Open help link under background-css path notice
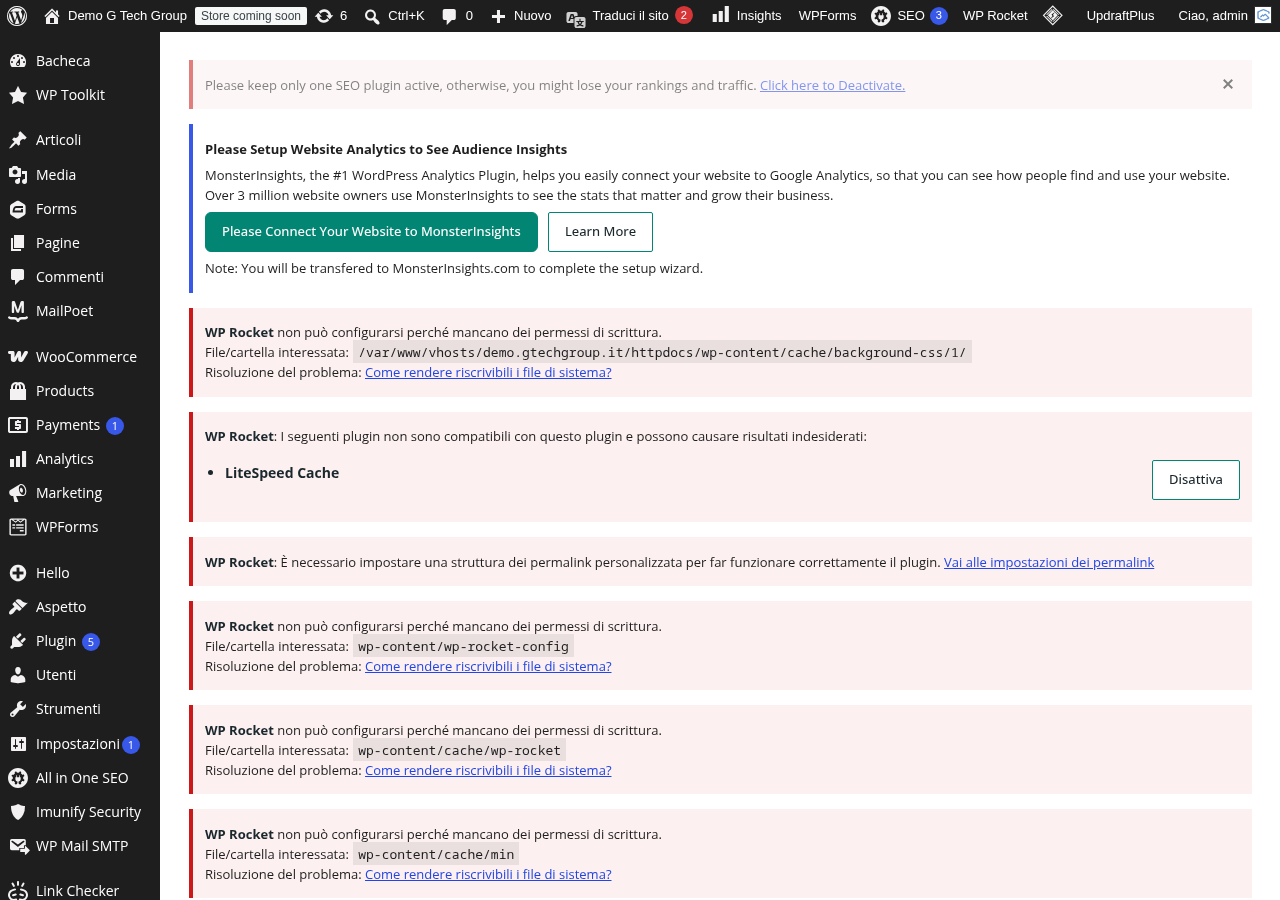1280x900 pixels. pyautogui.click(x=488, y=372)
